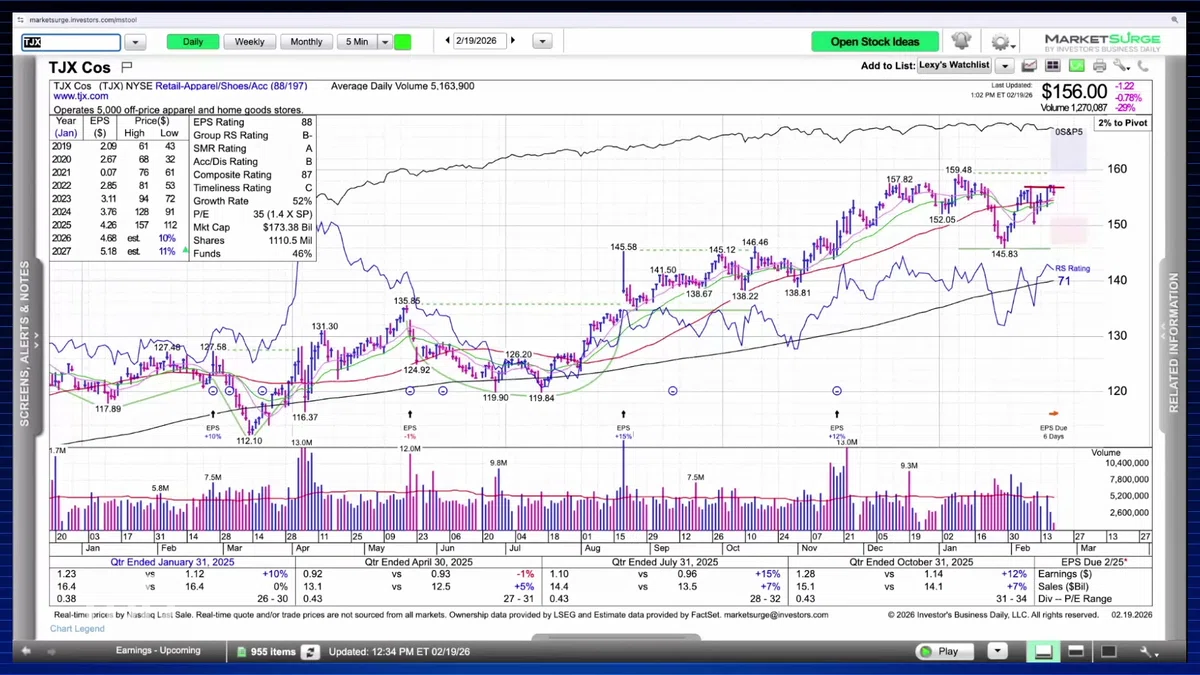
Task: Click the browser site info icon in address bar
Action: point(21,19)
